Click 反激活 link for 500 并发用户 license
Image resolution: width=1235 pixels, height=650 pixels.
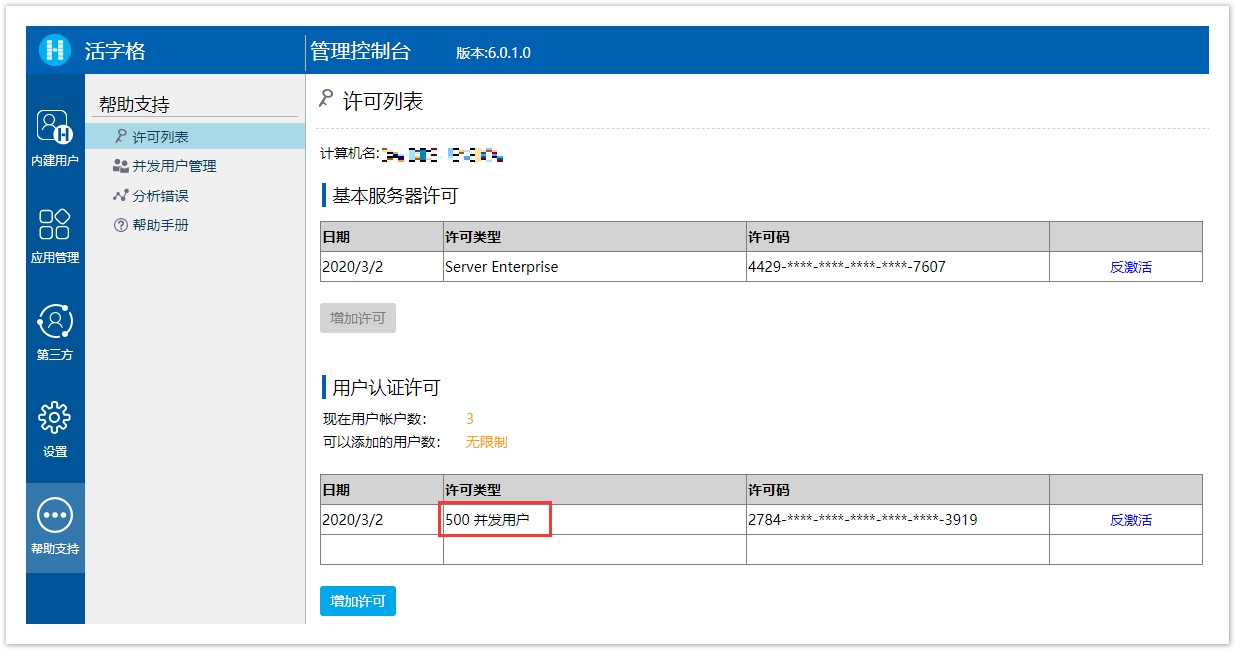(1130, 520)
